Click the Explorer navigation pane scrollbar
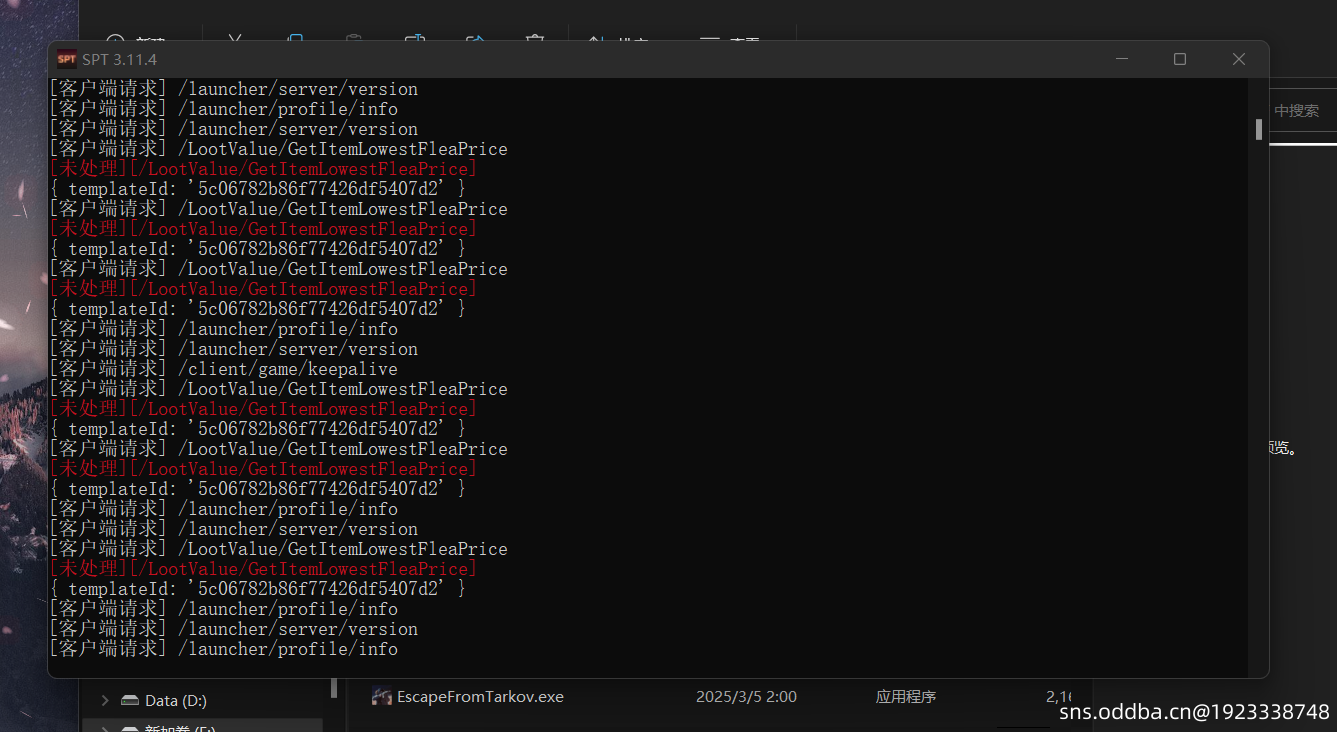The height and width of the screenshot is (732, 1337). (334, 688)
